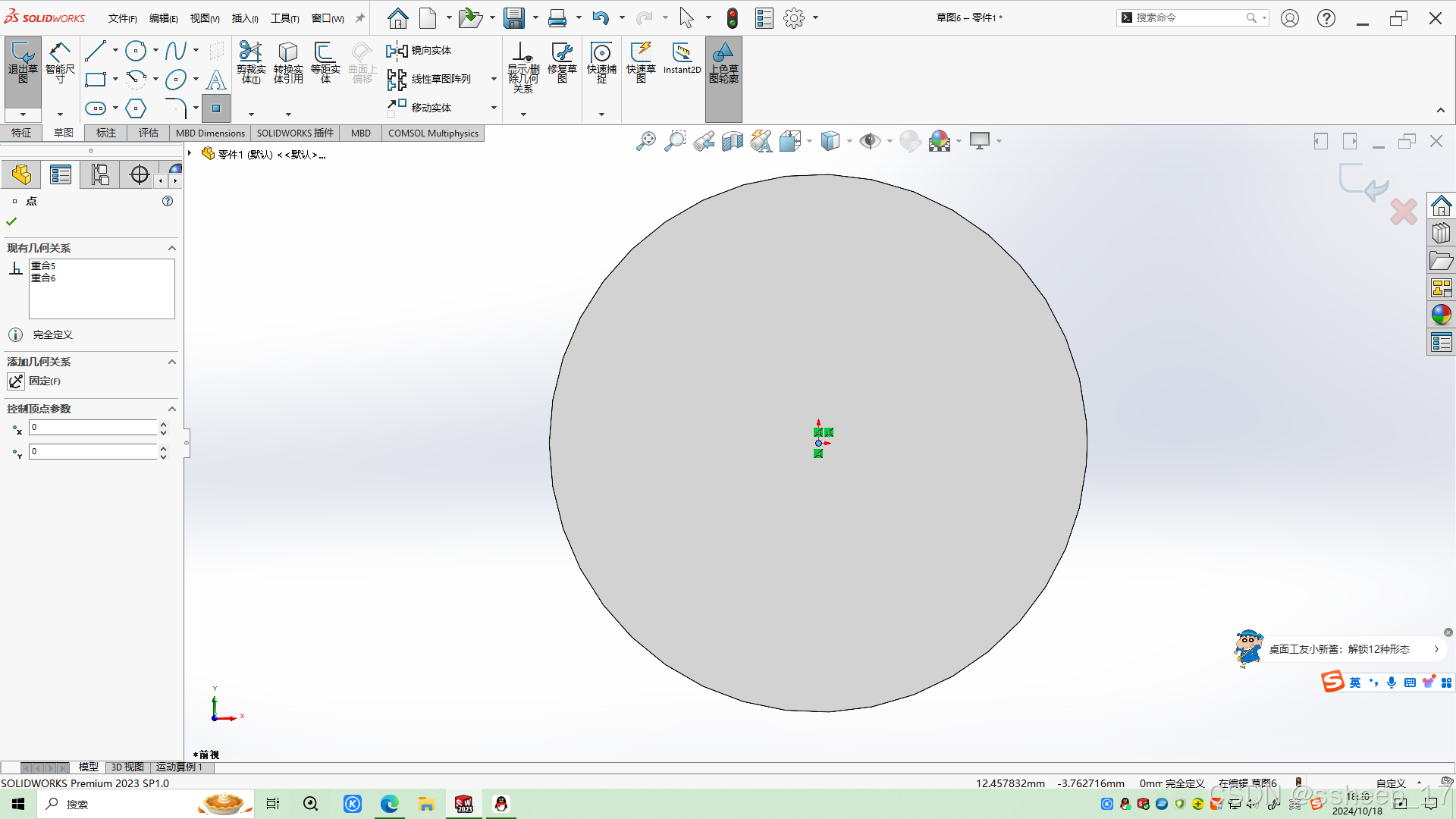Image resolution: width=1456 pixels, height=819 pixels.
Task: Switch to the 特征 ribbon tab
Action: pos(21,133)
